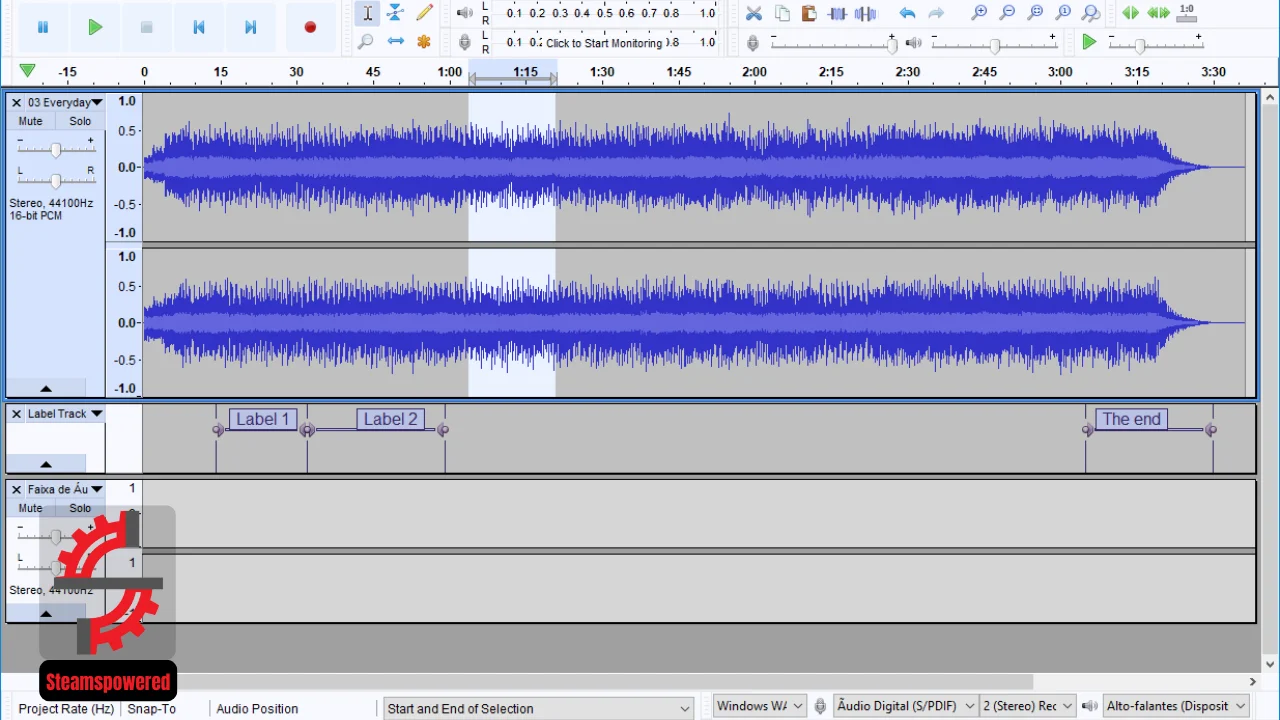This screenshot has width=1280, height=720.
Task: Click the Redo arrow
Action: (x=936, y=13)
